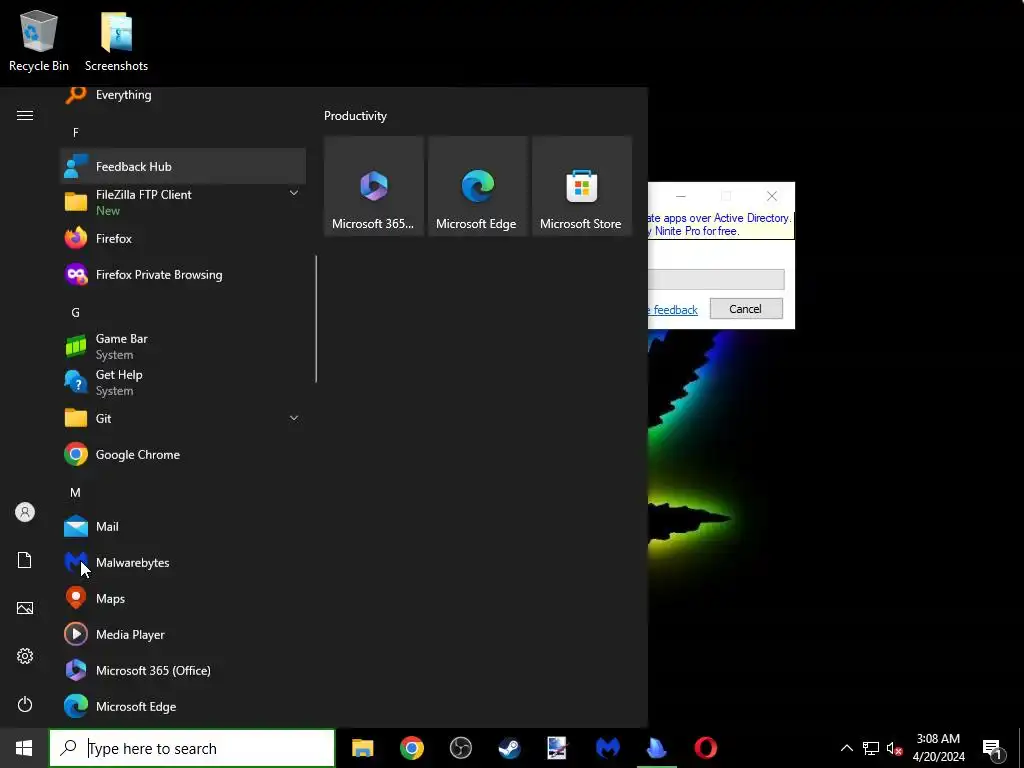The image size is (1024, 768).
Task: Open the Git folder entry
Action: tap(183, 418)
